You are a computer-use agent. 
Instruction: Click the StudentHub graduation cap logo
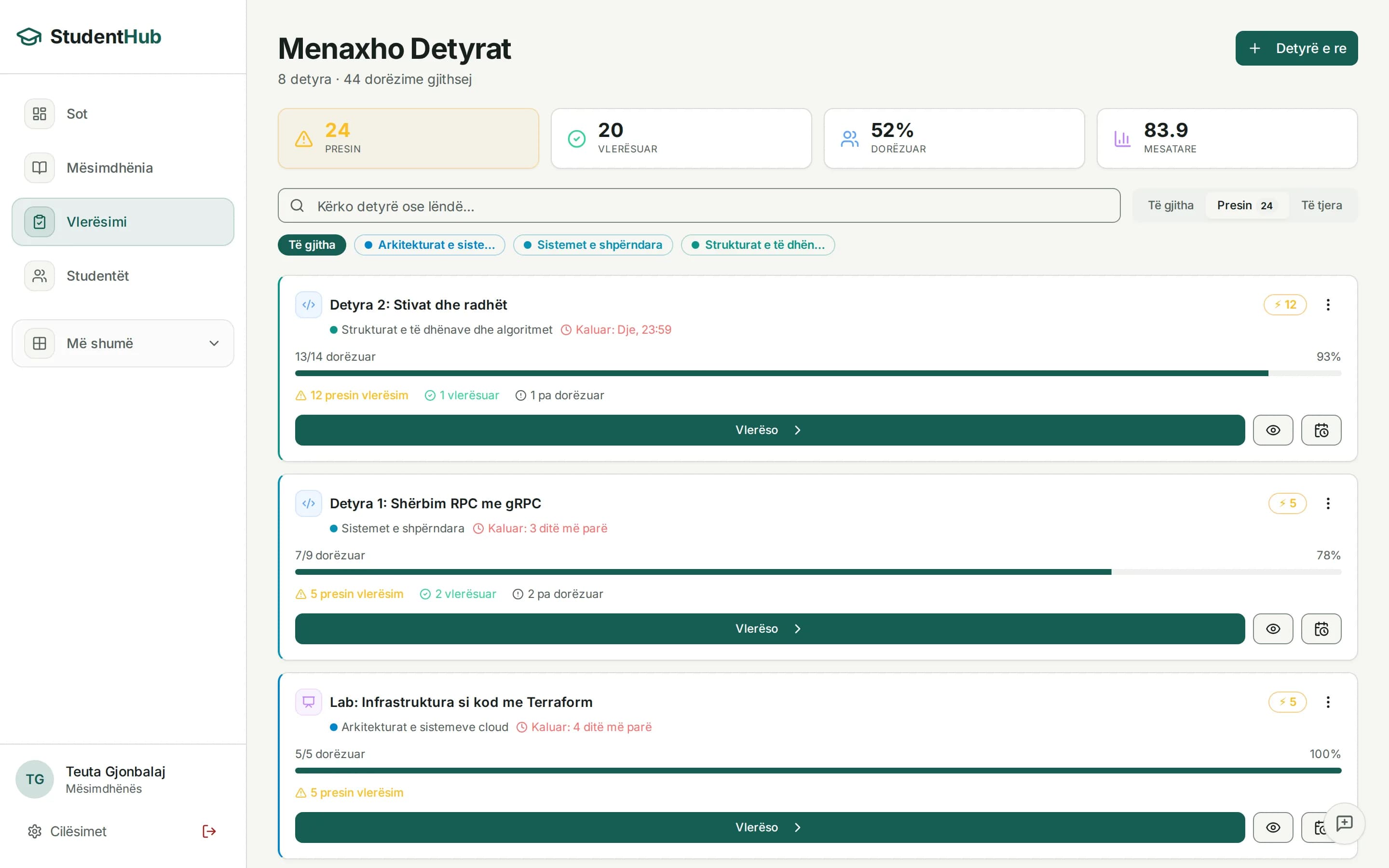click(29, 37)
